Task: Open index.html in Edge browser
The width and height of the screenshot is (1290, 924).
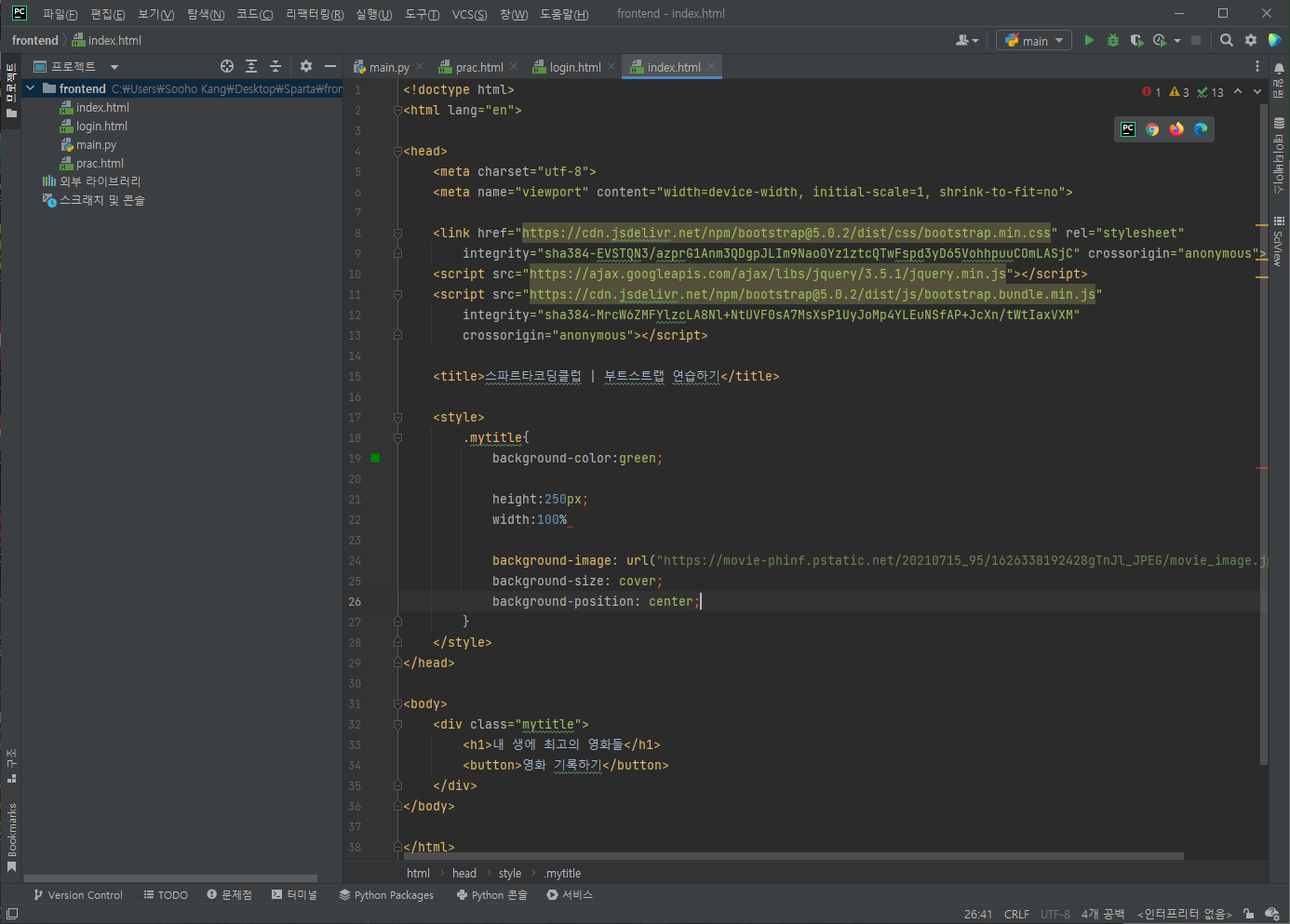Action: tap(1201, 129)
